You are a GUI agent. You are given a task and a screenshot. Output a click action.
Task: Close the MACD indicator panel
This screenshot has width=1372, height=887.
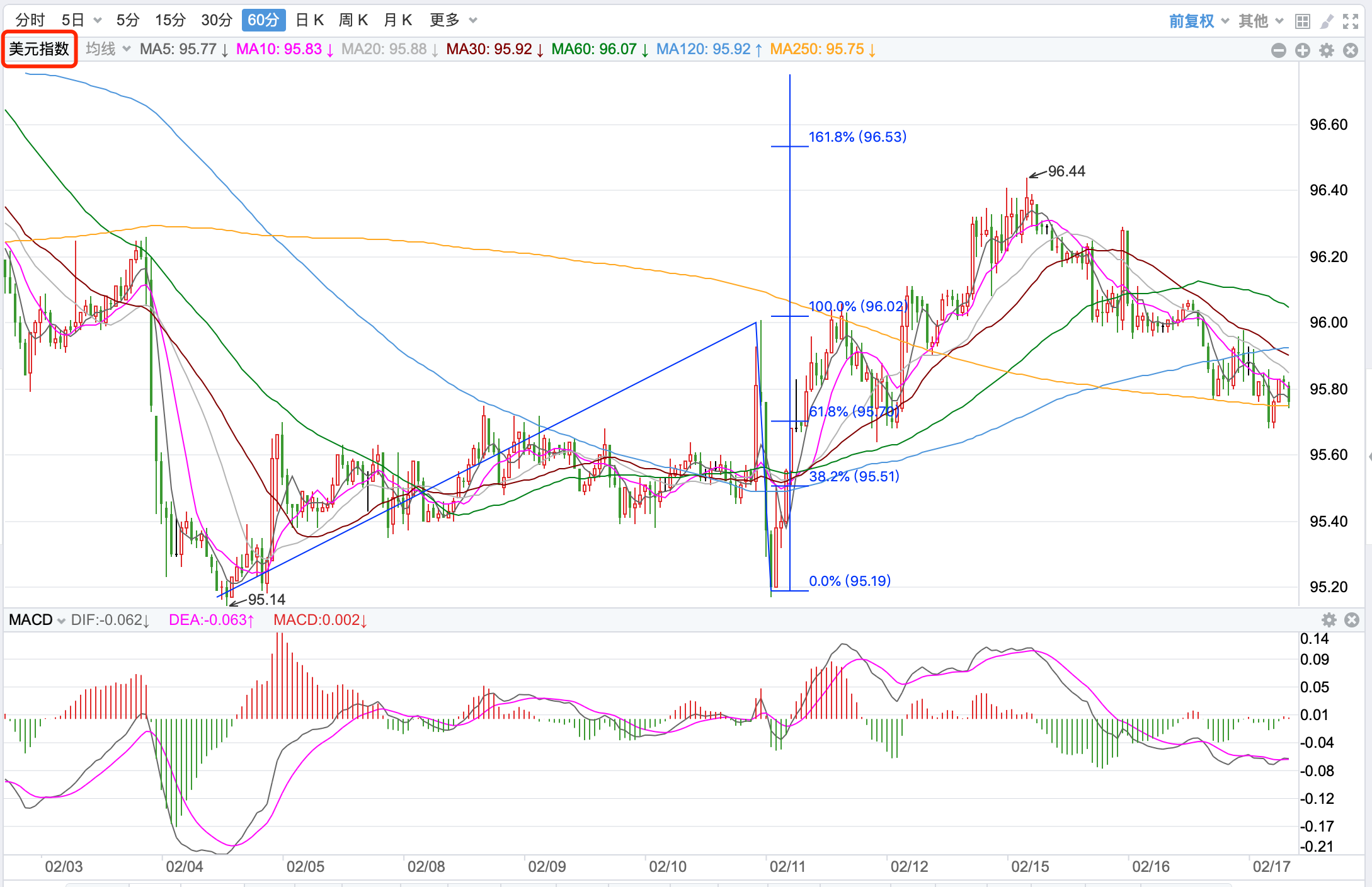tap(1352, 620)
